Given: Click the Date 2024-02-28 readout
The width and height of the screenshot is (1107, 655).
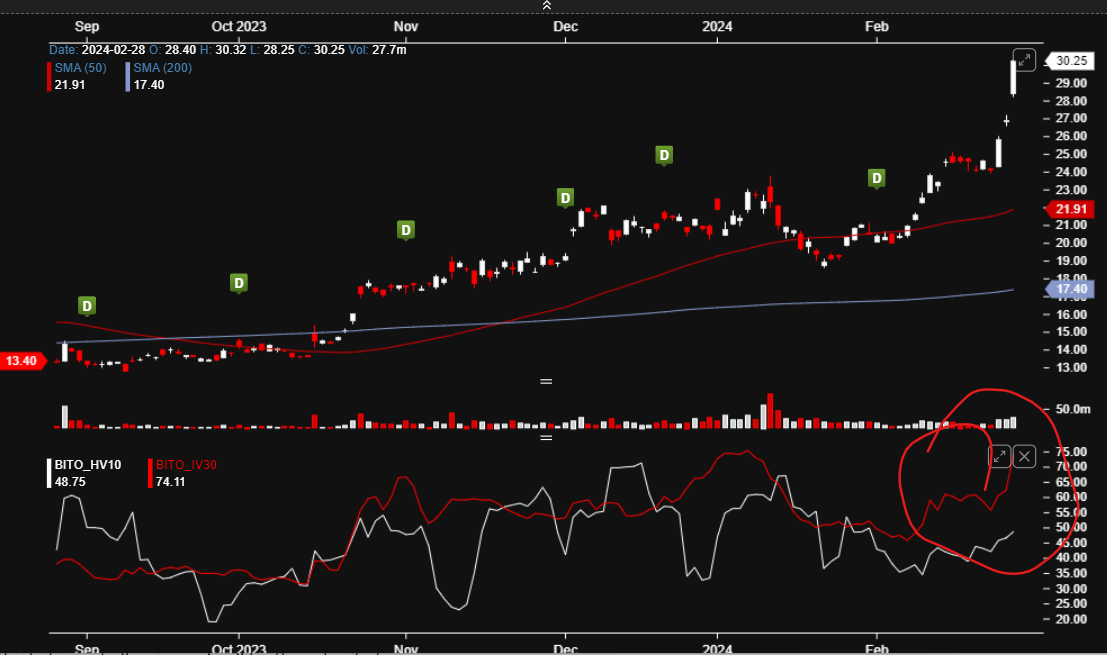Looking at the screenshot, I should (x=97, y=49).
